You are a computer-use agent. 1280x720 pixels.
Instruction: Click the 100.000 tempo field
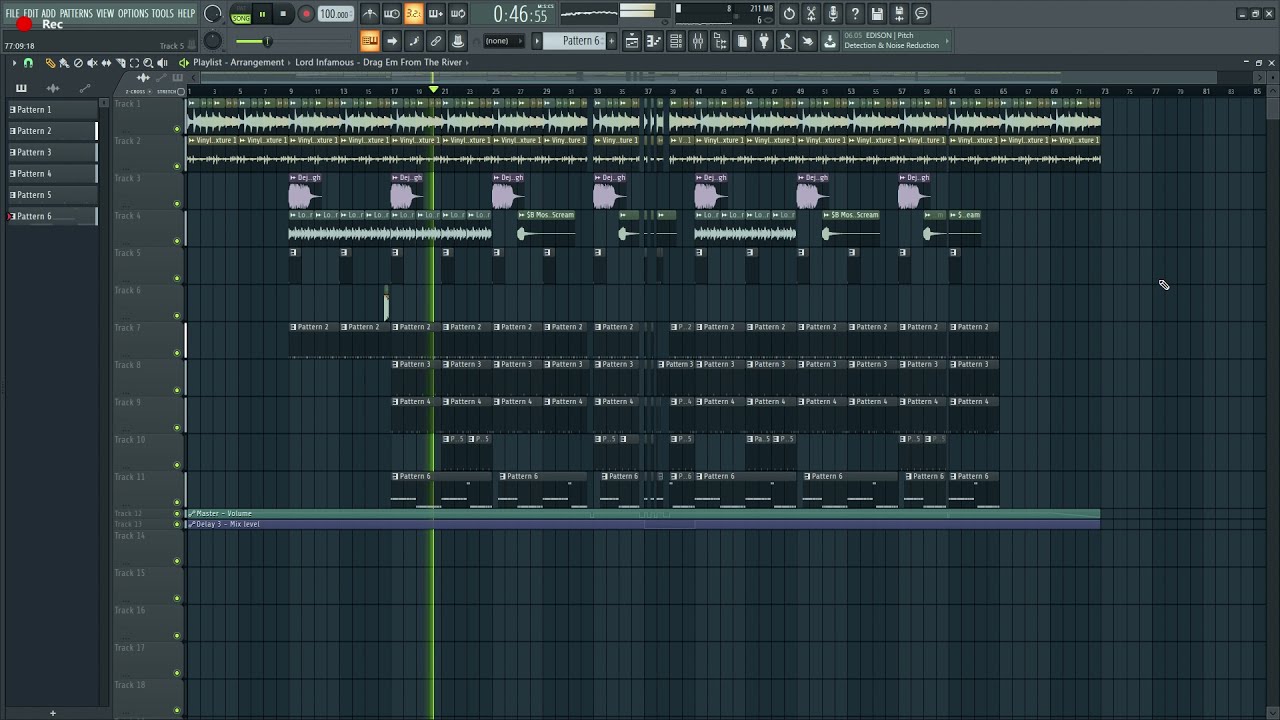point(335,14)
